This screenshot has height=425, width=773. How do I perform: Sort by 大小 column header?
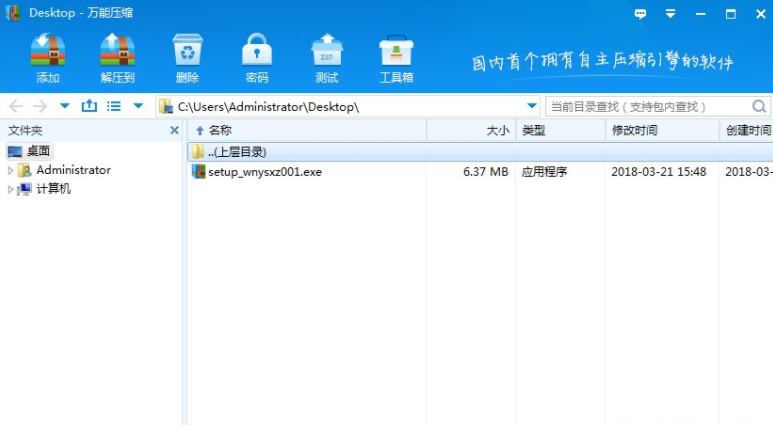coord(471,130)
